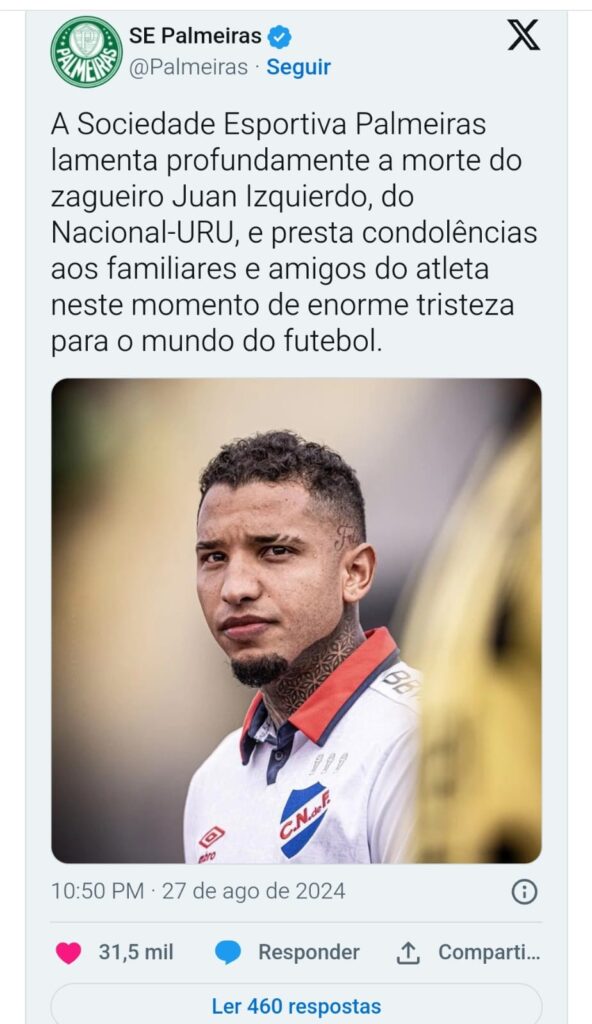This screenshot has height=1024, width=592.
Task: Like the post with the pink heart
Action: coord(69,953)
